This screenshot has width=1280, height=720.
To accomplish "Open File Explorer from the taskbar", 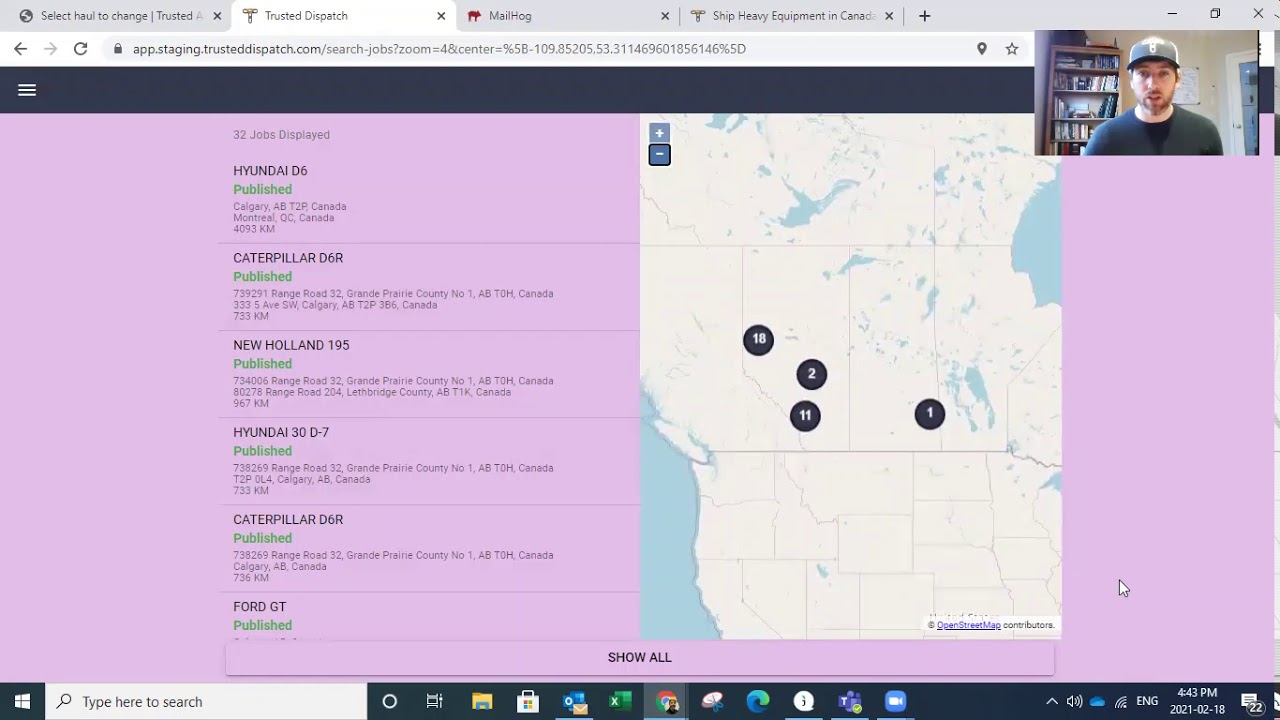I will [x=482, y=702].
